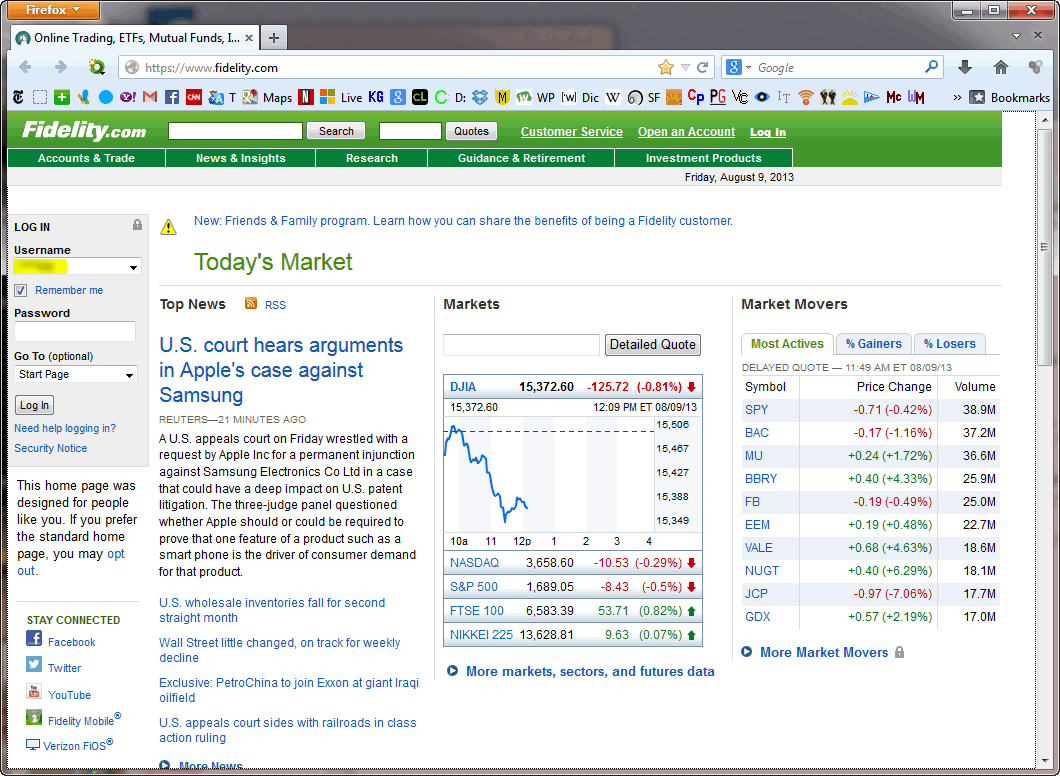The width and height of the screenshot is (1060, 776).
Task: Reload the page with the refresh icon
Action: click(x=703, y=68)
